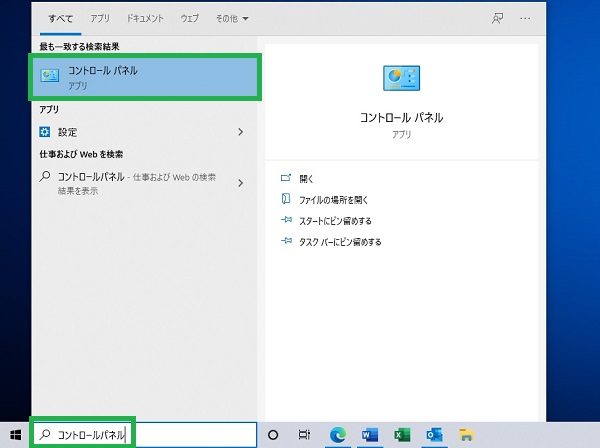Click the pin icon beside スタートにピン留めする
The image size is (600, 448).
(286, 220)
